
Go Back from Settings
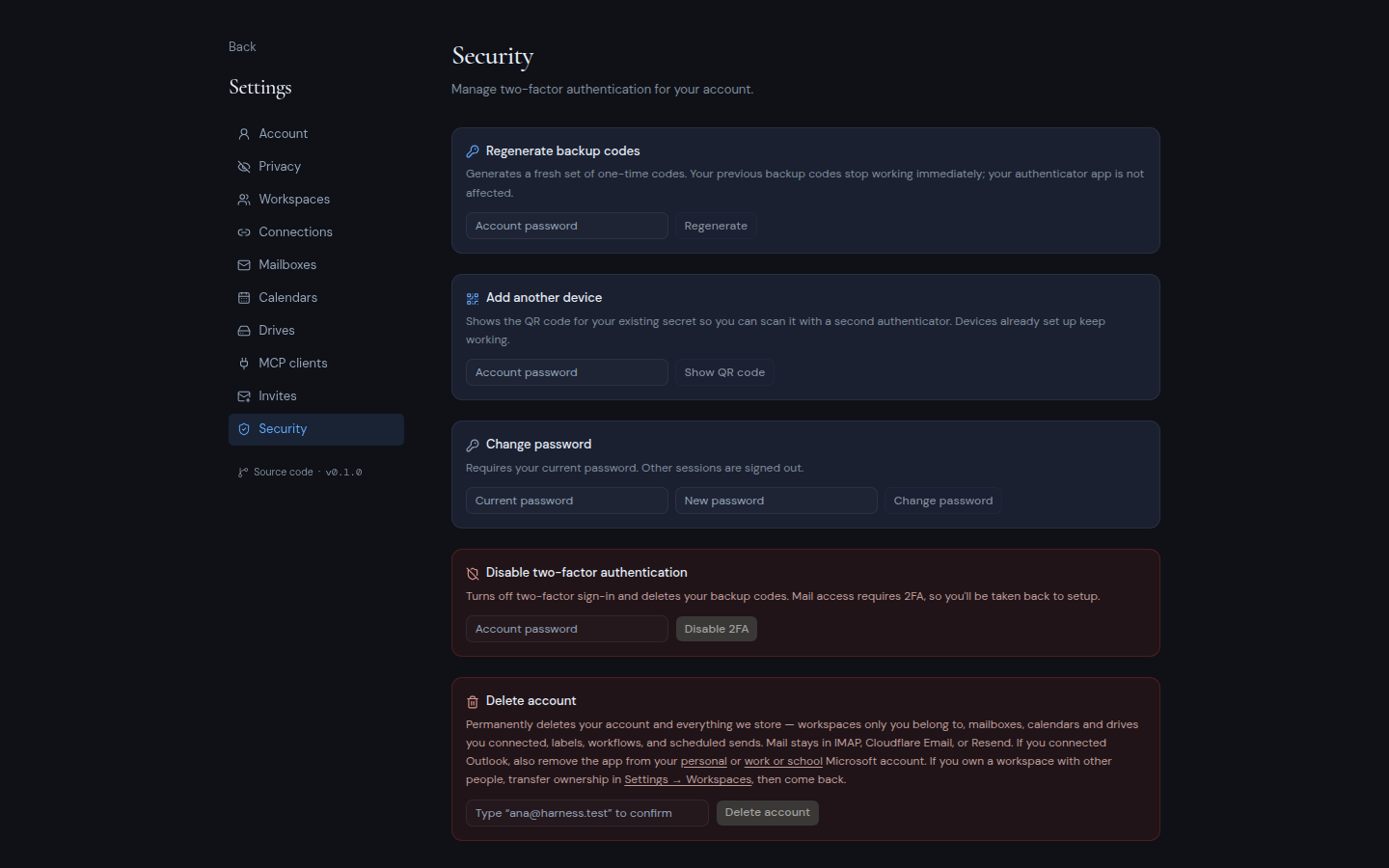(242, 46)
